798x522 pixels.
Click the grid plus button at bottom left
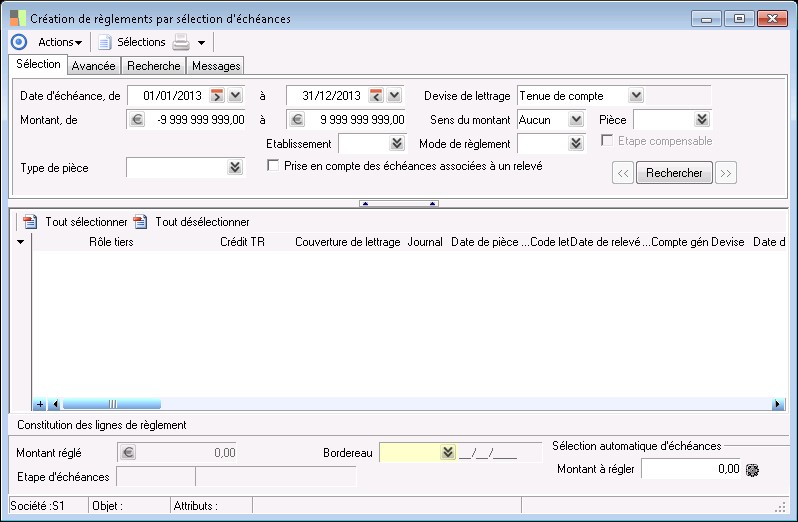click(x=40, y=404)
